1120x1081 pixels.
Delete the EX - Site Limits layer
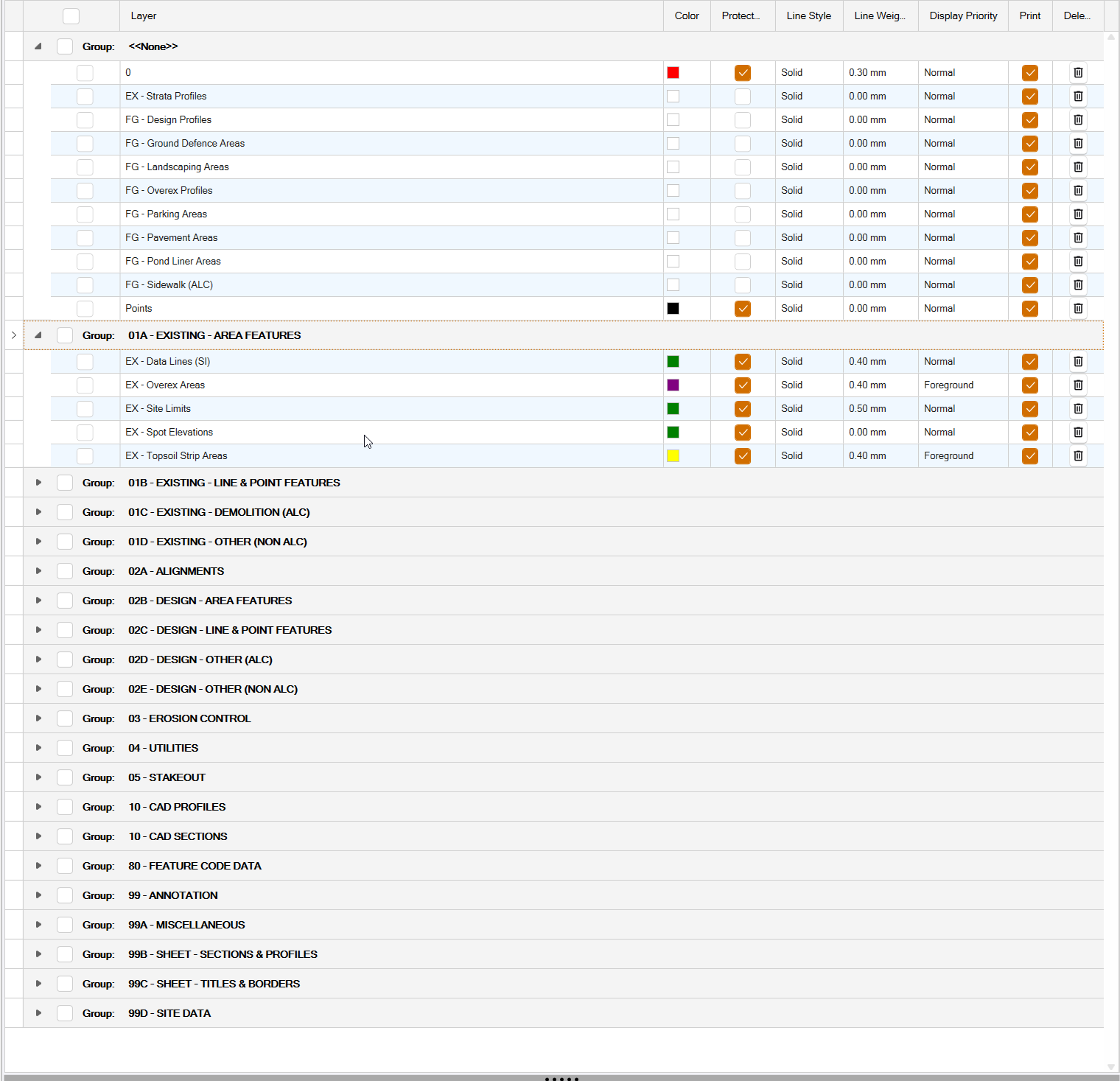(x=1078, y=409)
